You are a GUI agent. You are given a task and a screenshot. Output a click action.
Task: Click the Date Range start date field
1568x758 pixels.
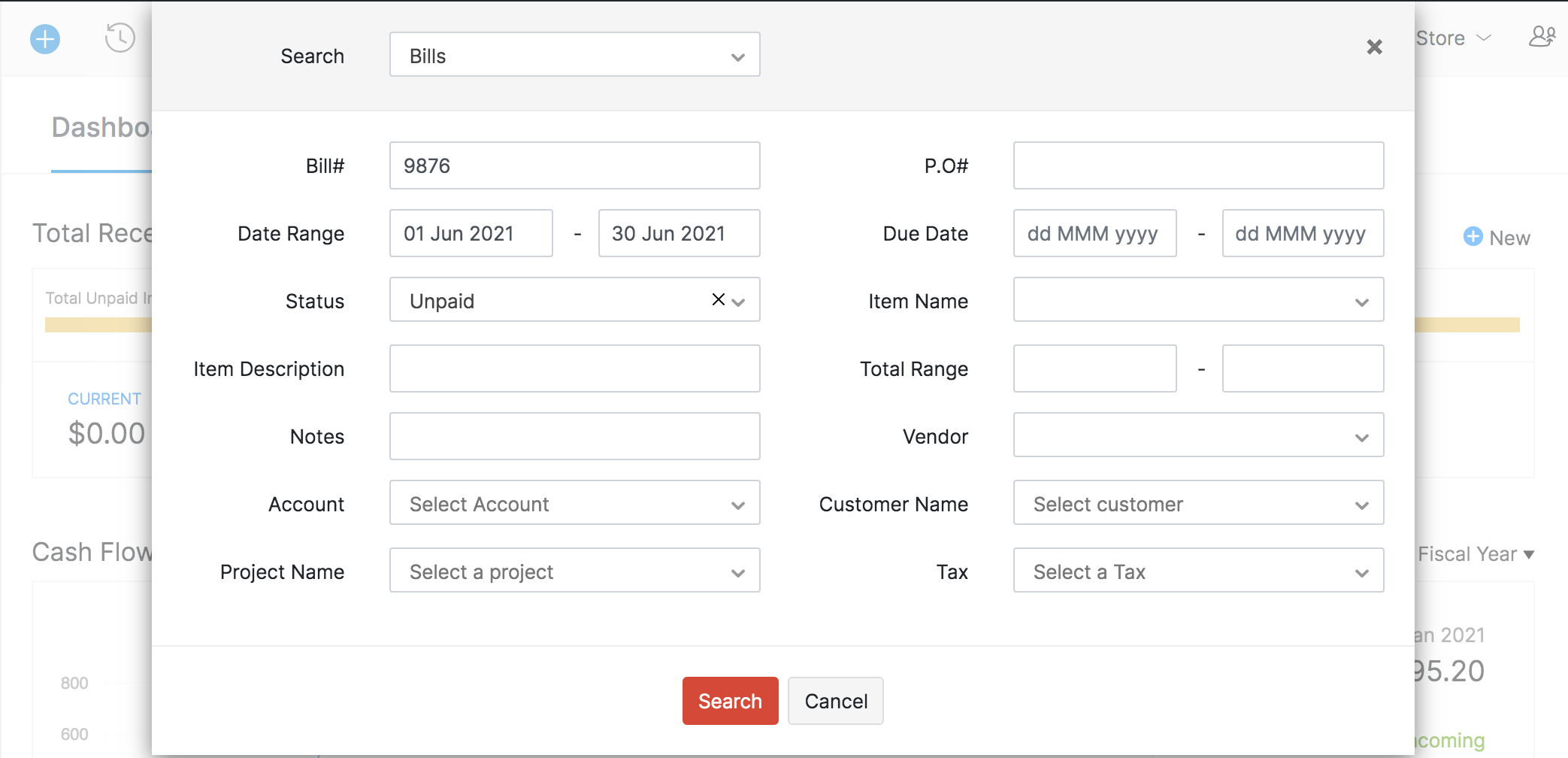[x=471, y=233]
